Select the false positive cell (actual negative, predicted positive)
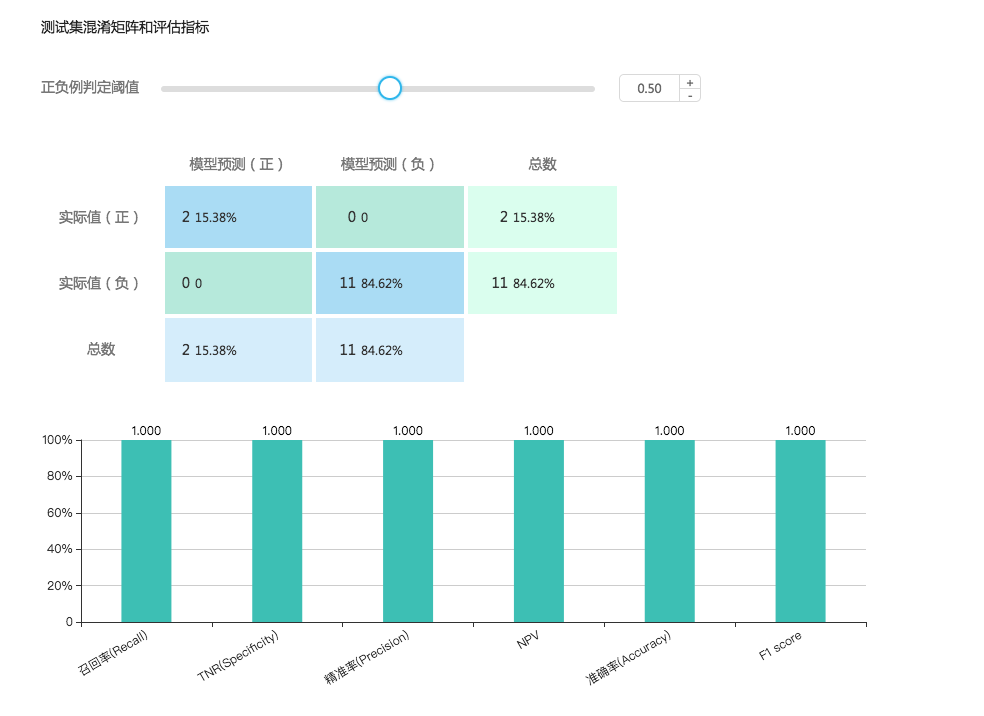The height and width of the screenshot is (716, 984). [x=238, y=283]
